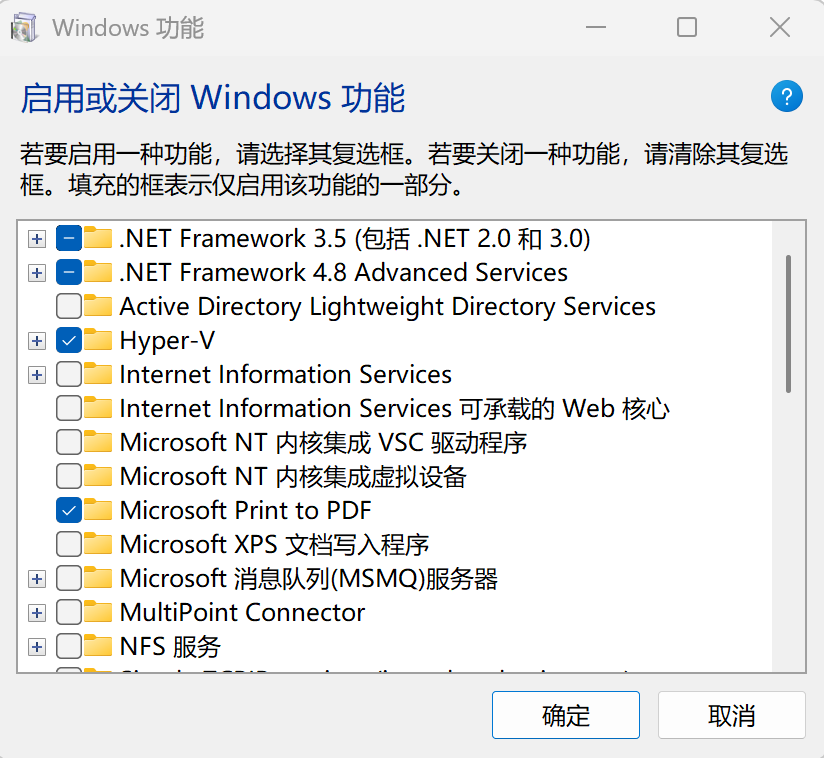Viewport: 824px width, 758px height.
Task: Click the Microsoft Print to PDF folder icon
Action: point(98,510)
